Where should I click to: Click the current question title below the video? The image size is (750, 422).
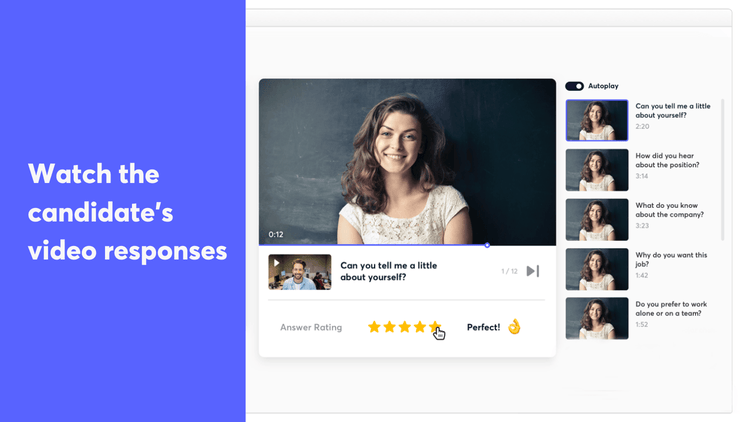click(388, 271)
